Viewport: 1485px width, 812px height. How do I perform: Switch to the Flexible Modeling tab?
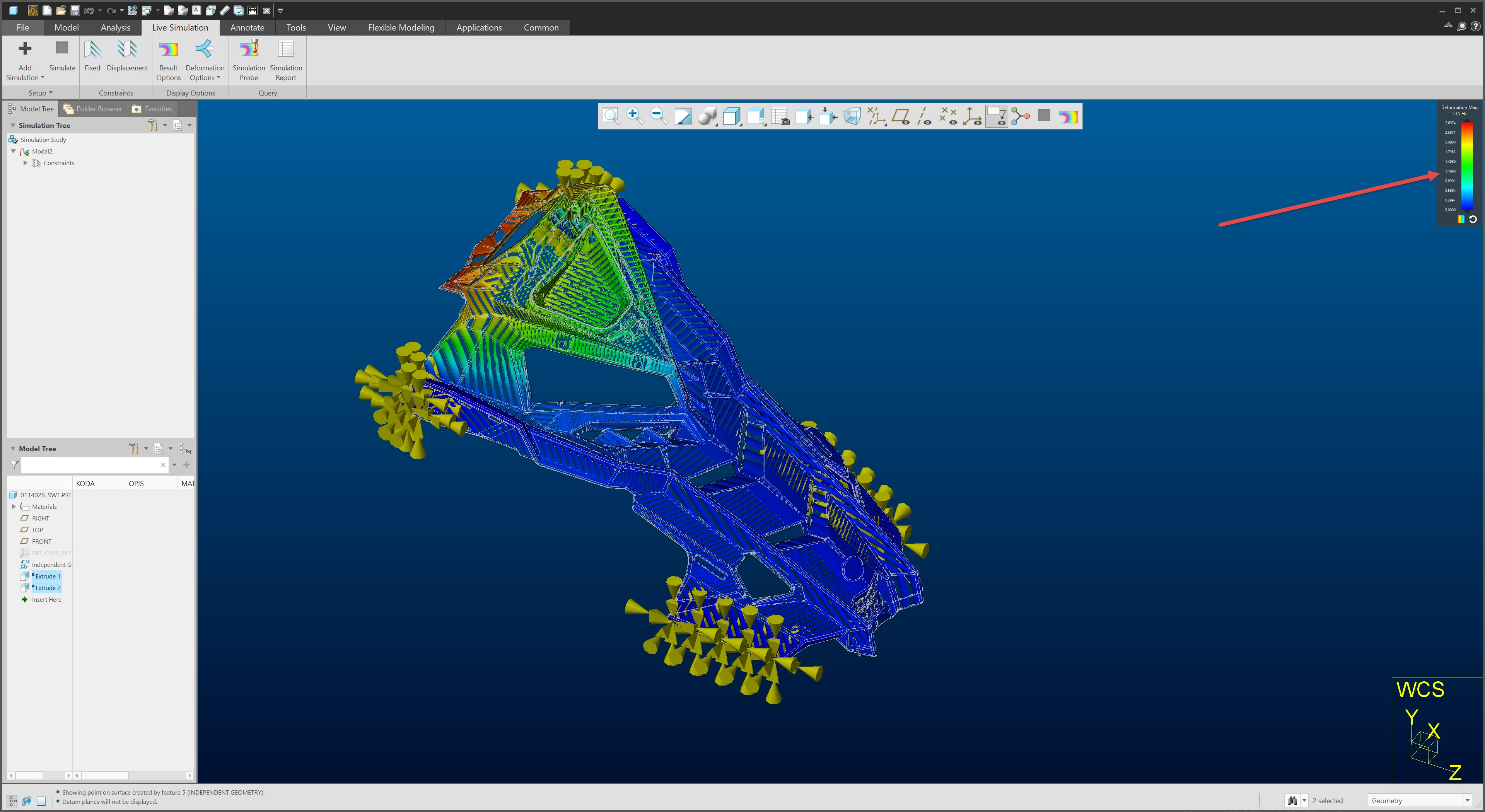pyautogui.click(x=401, y=28)
